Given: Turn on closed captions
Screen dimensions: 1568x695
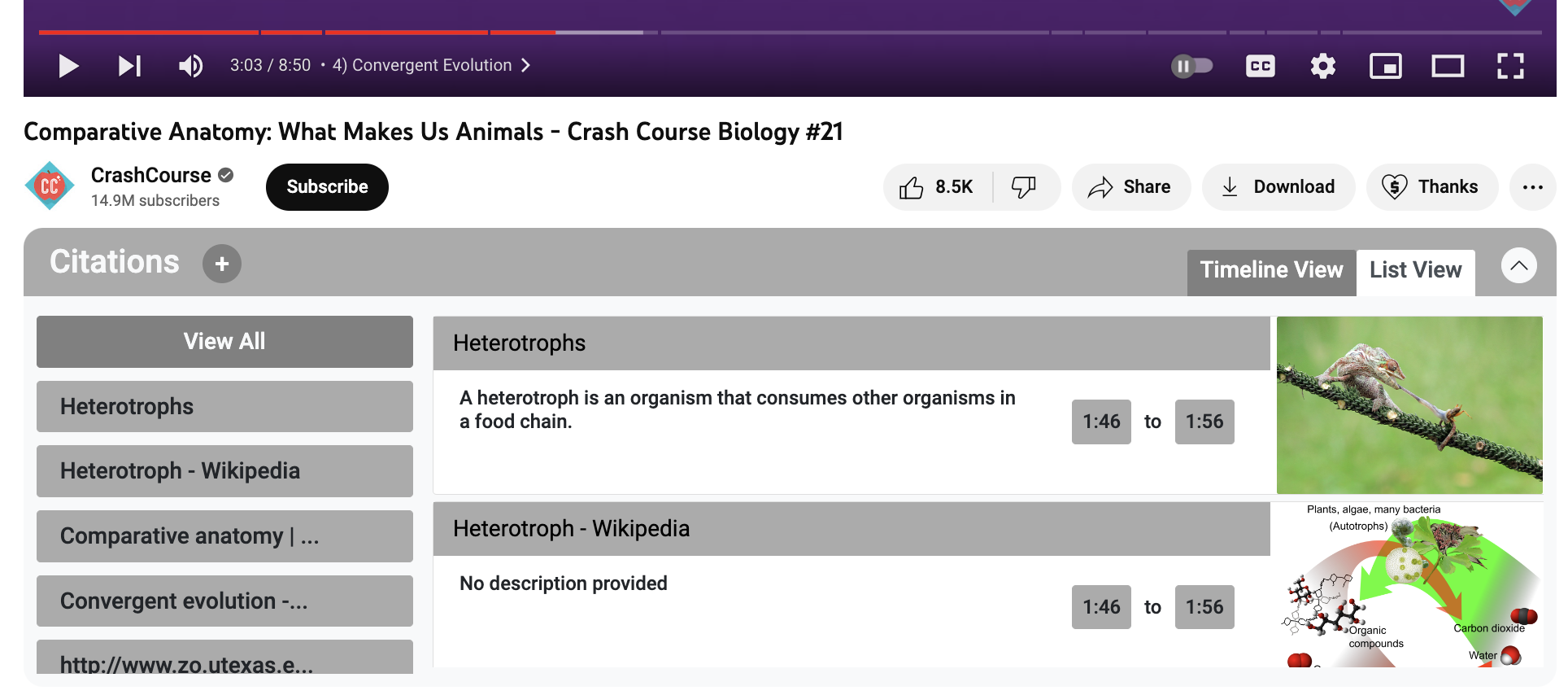Looking at the screenshot, I should point(1261,66).
